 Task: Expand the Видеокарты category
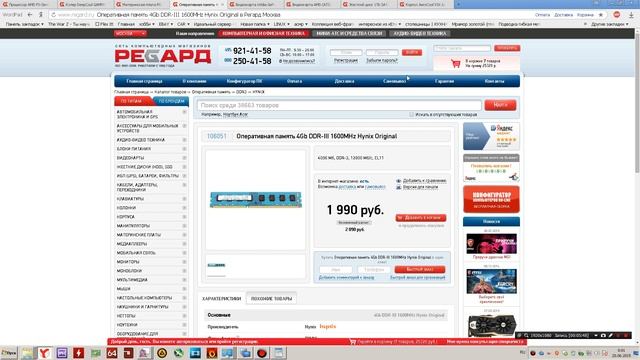click(184, 158)
